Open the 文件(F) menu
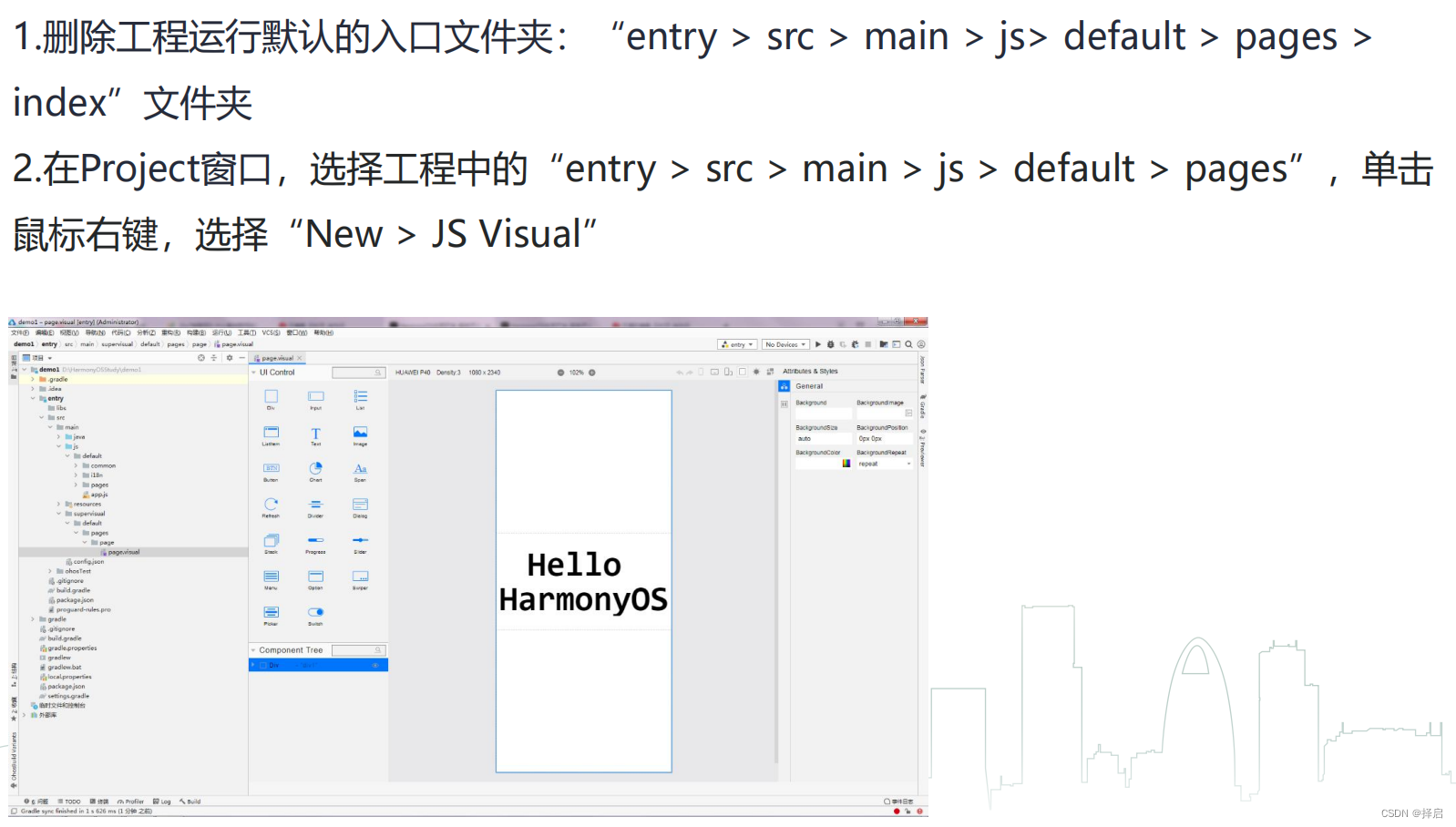Image resolution: width=1456 pixels, height=827 pixels. (x=20, y=333)
